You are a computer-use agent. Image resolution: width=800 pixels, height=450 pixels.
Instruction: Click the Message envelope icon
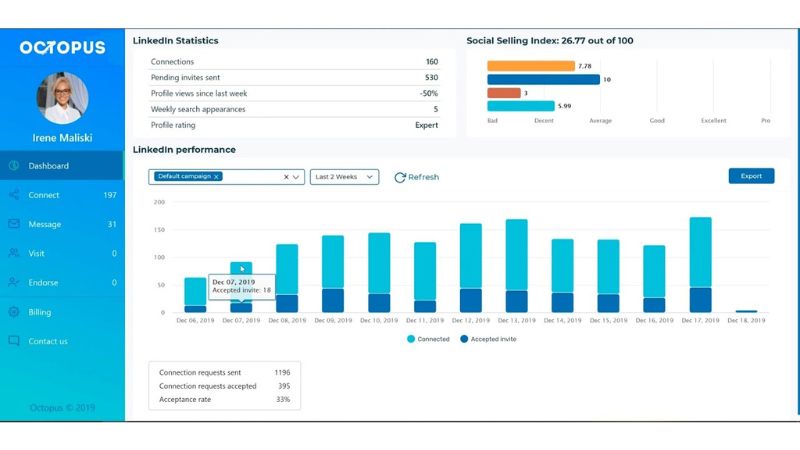tap(14, 223)
